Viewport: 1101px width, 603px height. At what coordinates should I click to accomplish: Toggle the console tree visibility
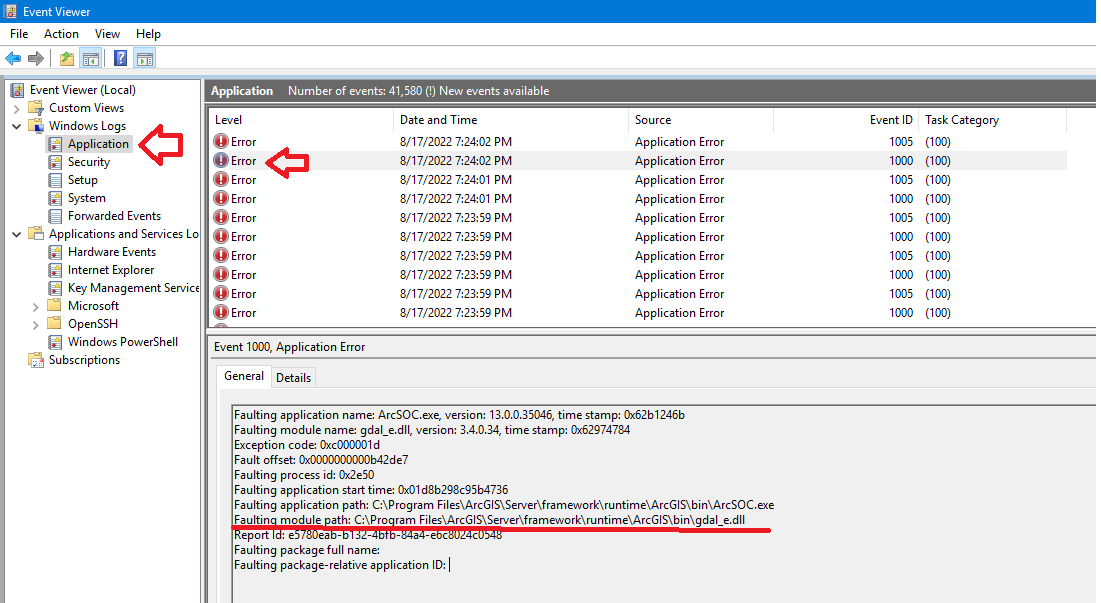click(90, 57)
